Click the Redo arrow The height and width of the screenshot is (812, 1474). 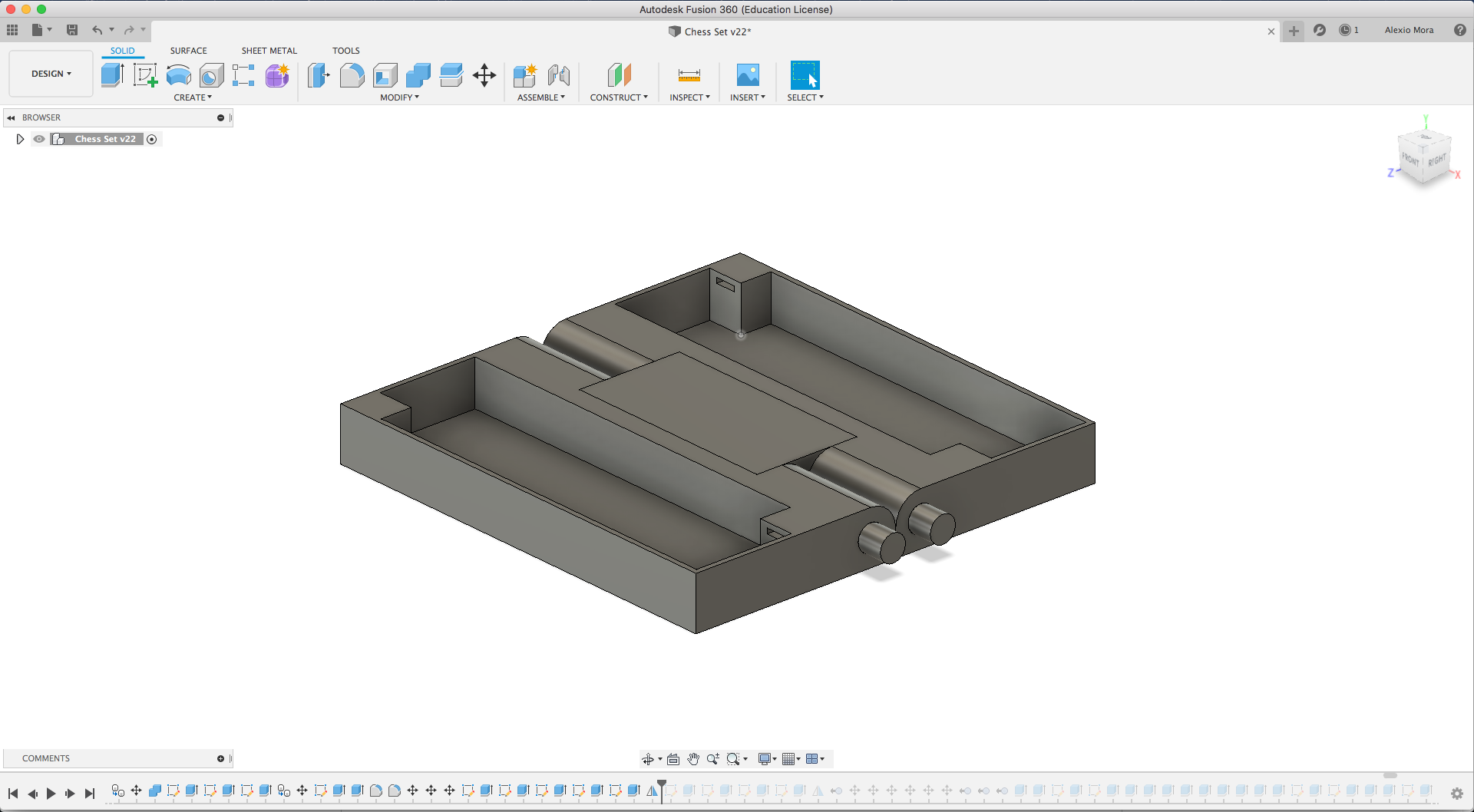[129, 30]
